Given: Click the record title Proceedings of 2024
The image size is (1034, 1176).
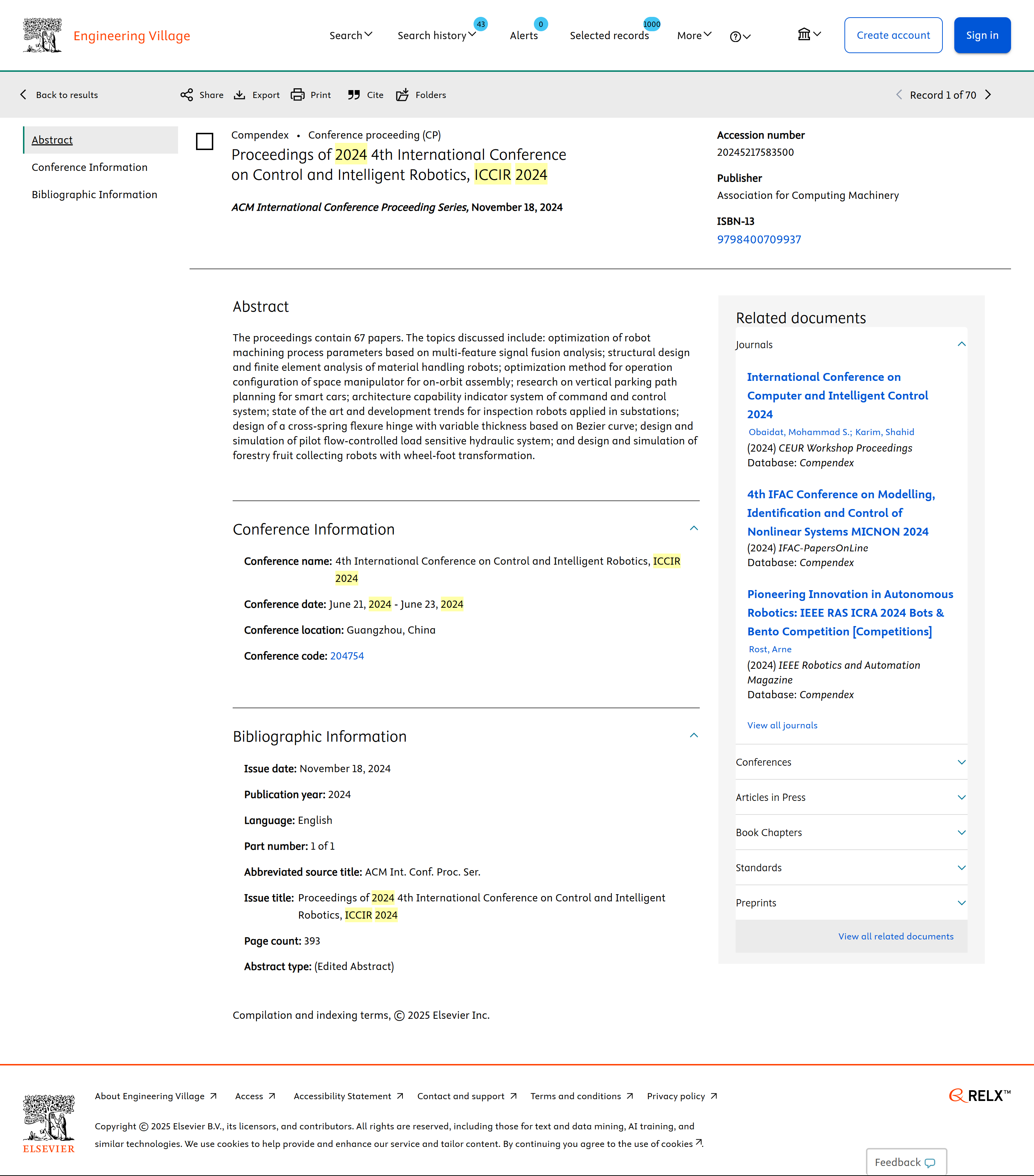Looking at the screenshot, I should [399, 164].
